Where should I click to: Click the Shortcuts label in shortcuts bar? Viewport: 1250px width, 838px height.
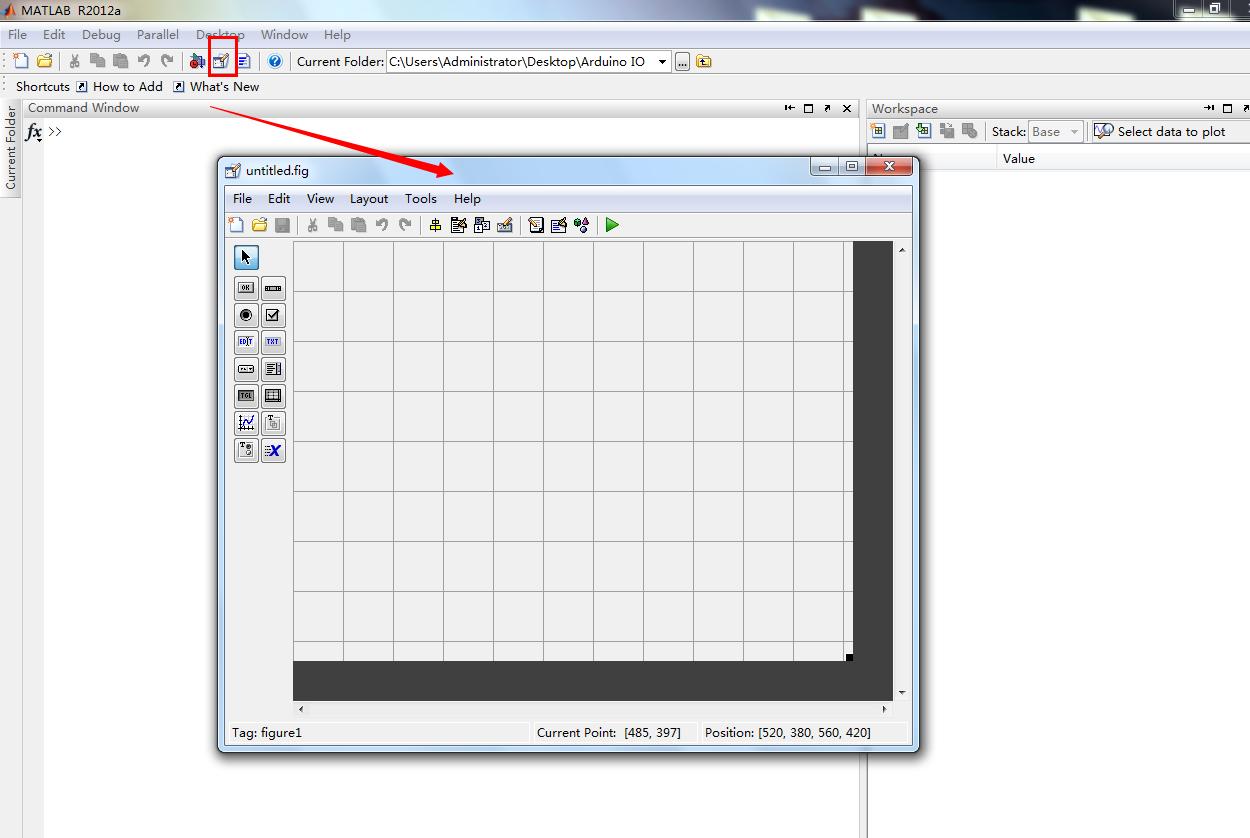click(43, 86)
